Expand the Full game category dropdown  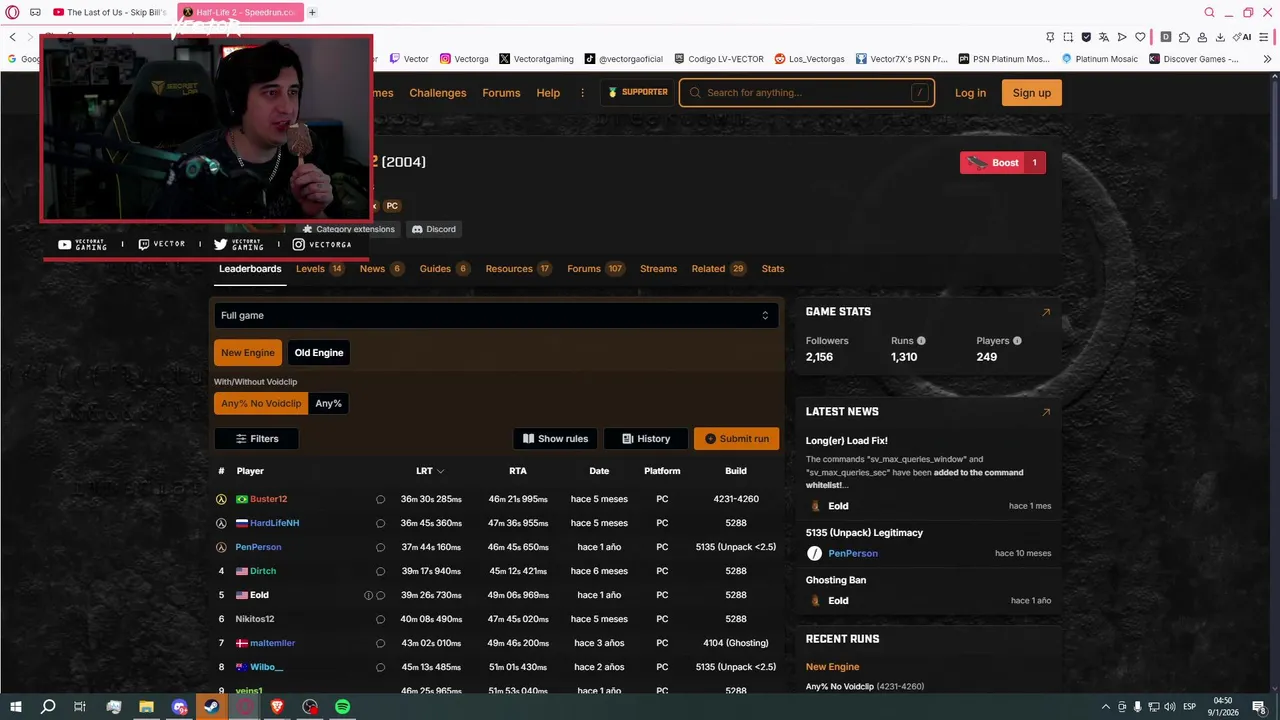495,315
